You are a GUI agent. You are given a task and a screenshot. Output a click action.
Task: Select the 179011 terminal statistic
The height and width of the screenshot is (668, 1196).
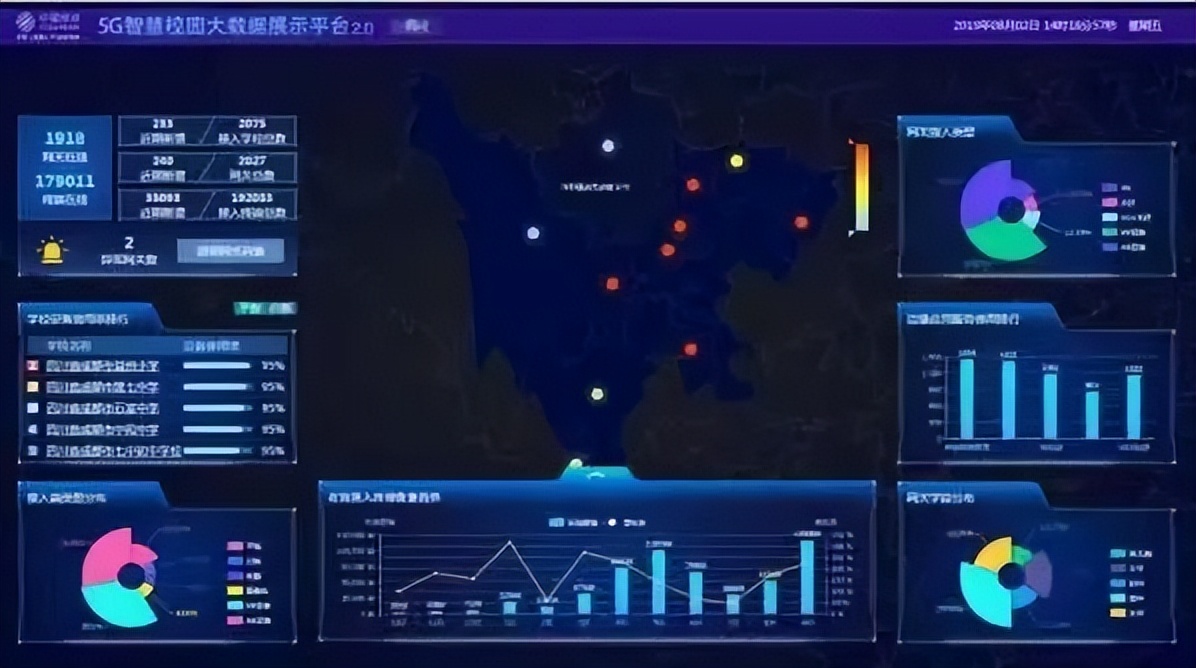(65, 181)
